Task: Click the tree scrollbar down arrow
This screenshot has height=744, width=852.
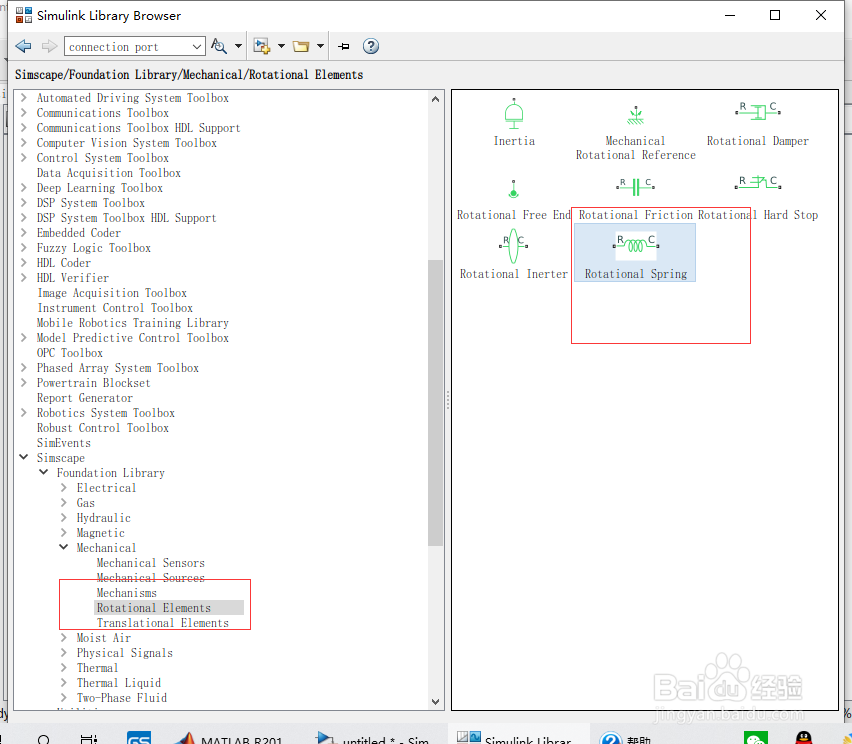Action: 435,702
